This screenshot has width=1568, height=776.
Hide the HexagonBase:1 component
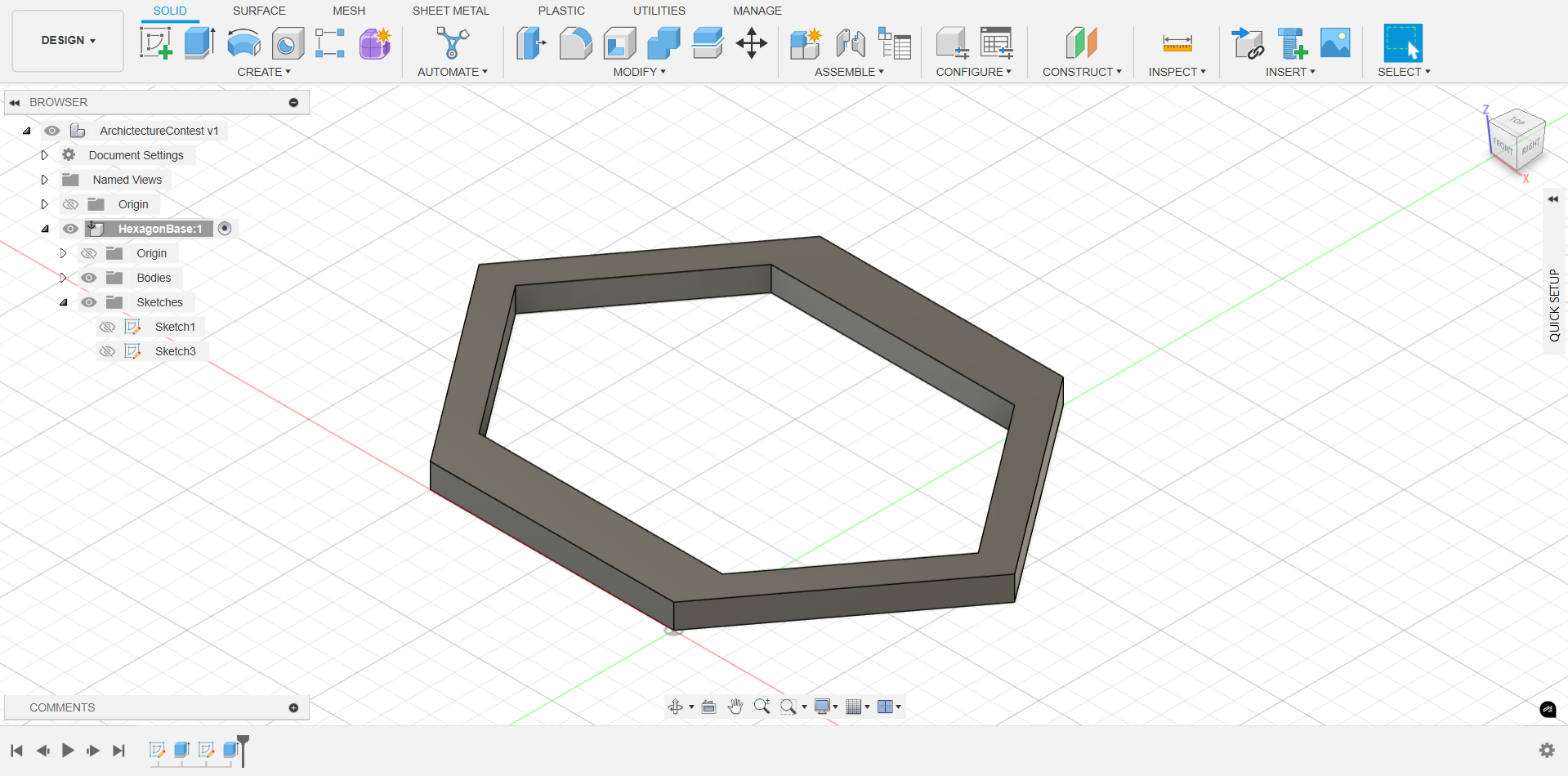[x=71, y=229]
